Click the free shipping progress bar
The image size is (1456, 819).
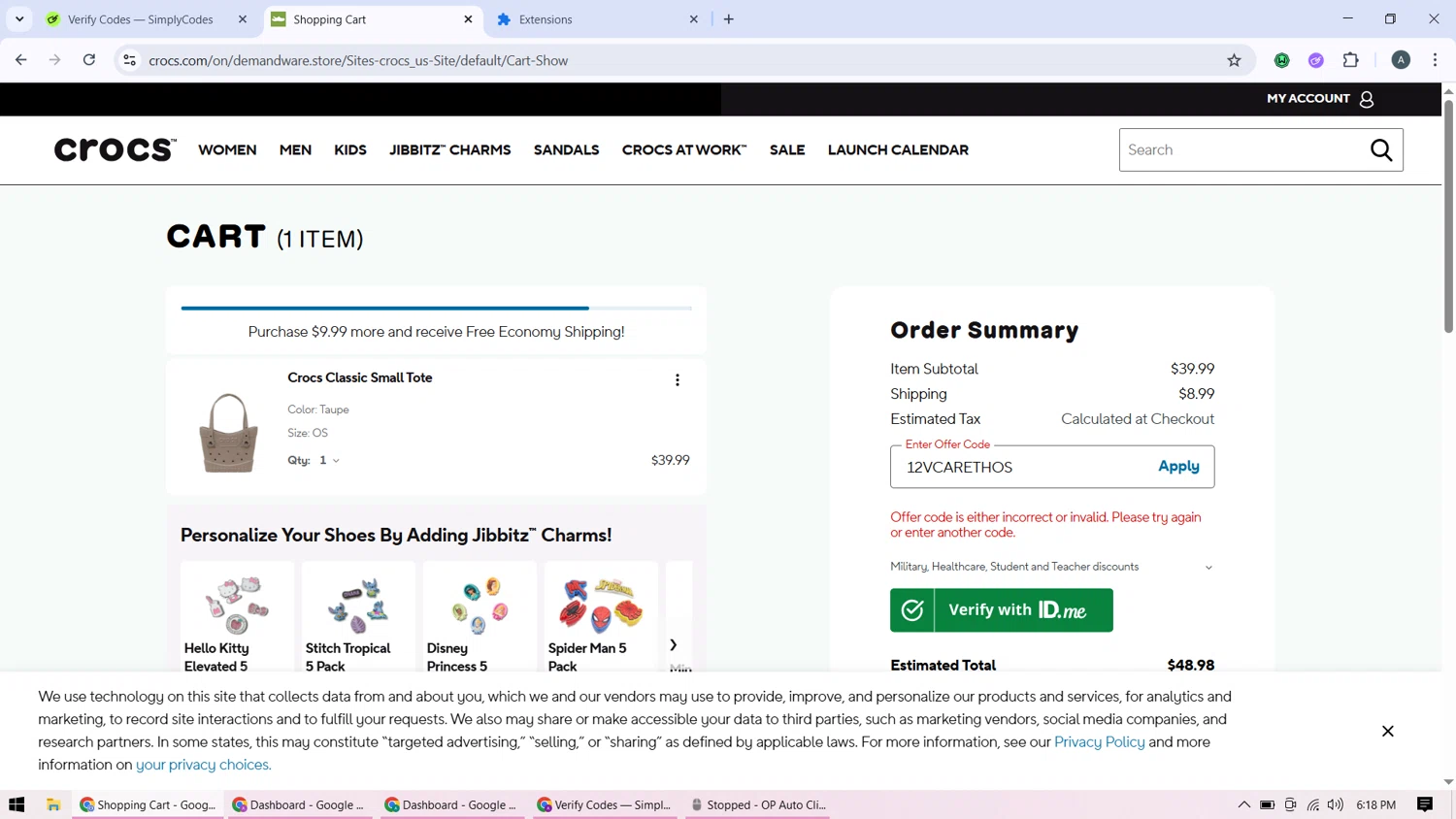437,308
